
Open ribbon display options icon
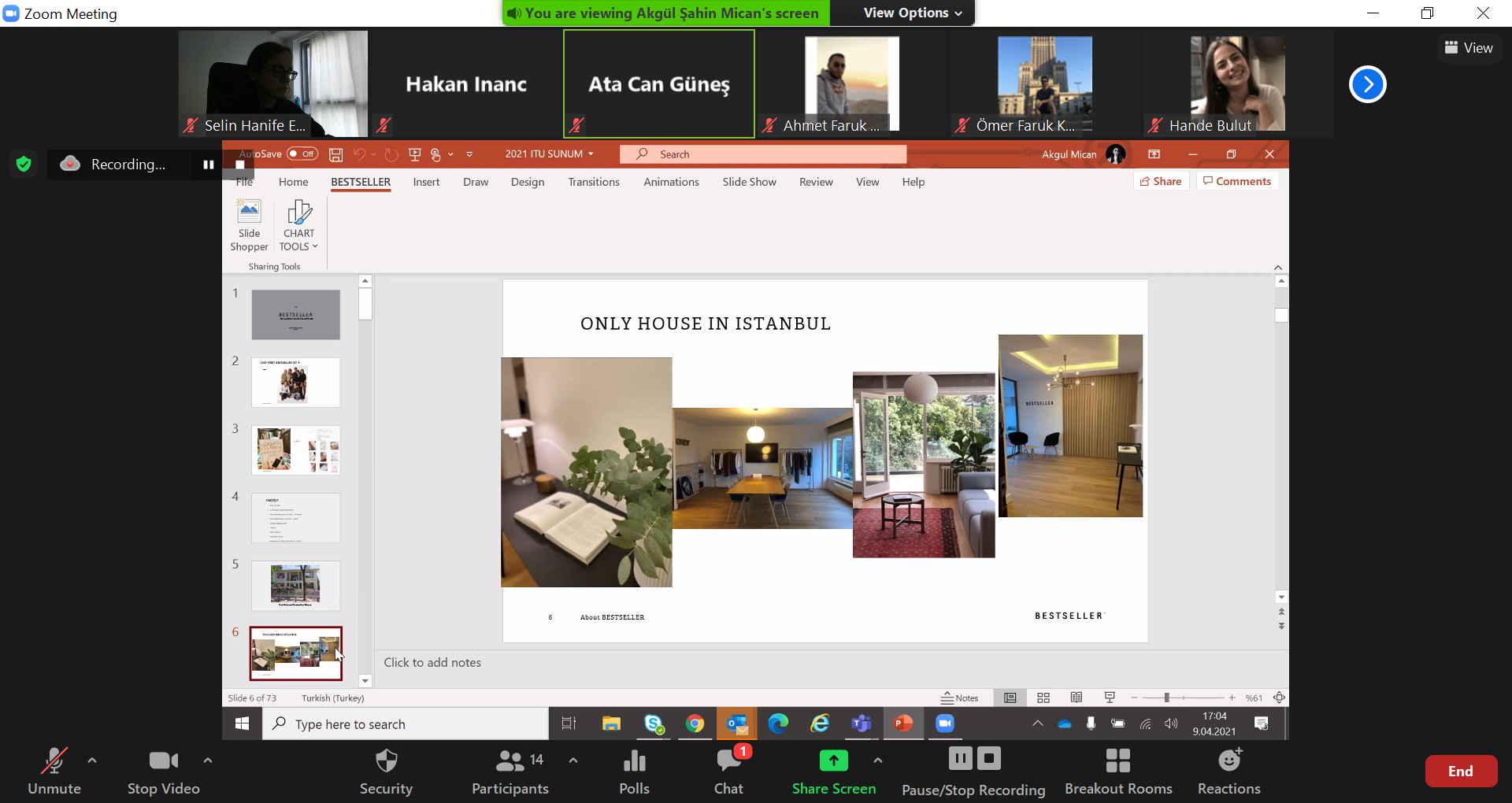pos(1154,154)
